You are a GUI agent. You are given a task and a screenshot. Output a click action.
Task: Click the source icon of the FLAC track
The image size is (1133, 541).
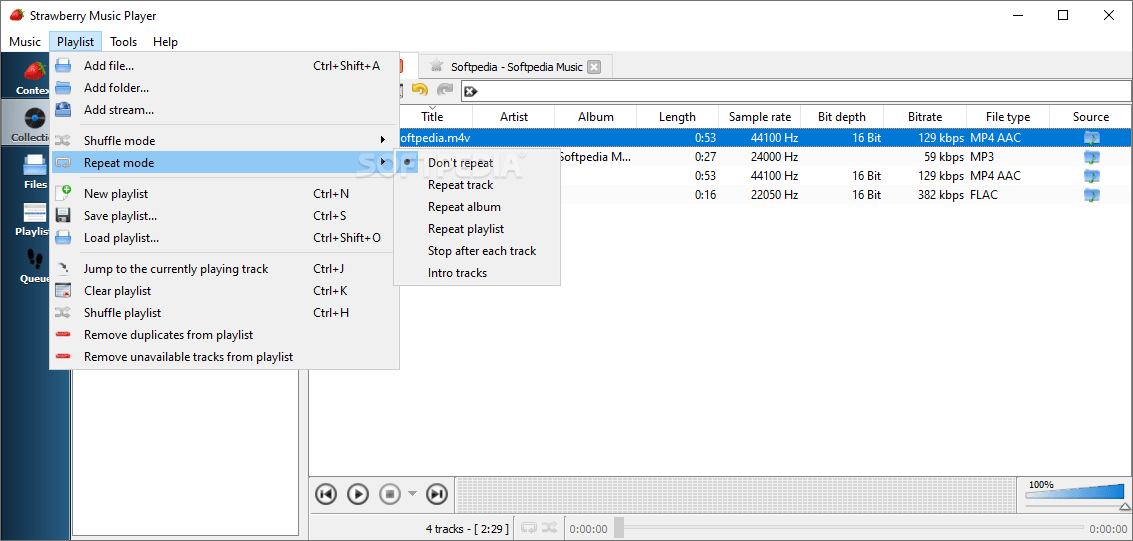click(1091, 194)
